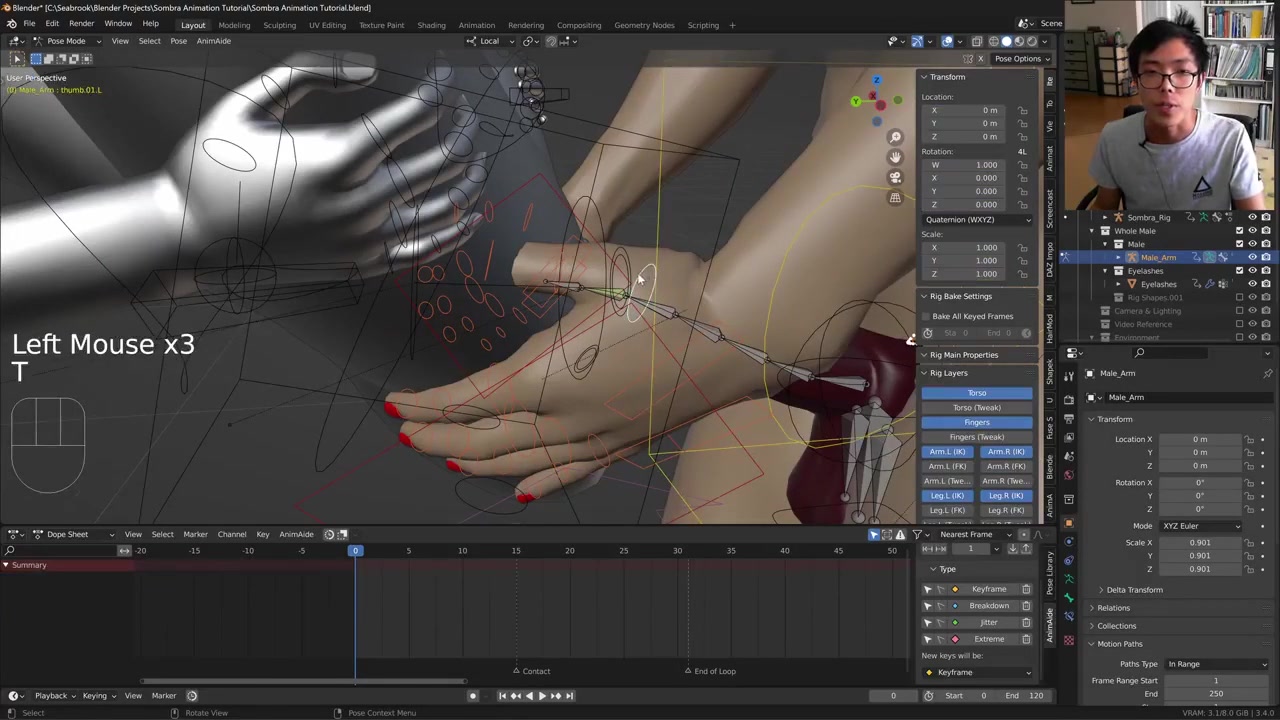Viewport: 1280px width, 720px height.
Task: Open the Pose menu in viewport header
Action: point(178,41)
